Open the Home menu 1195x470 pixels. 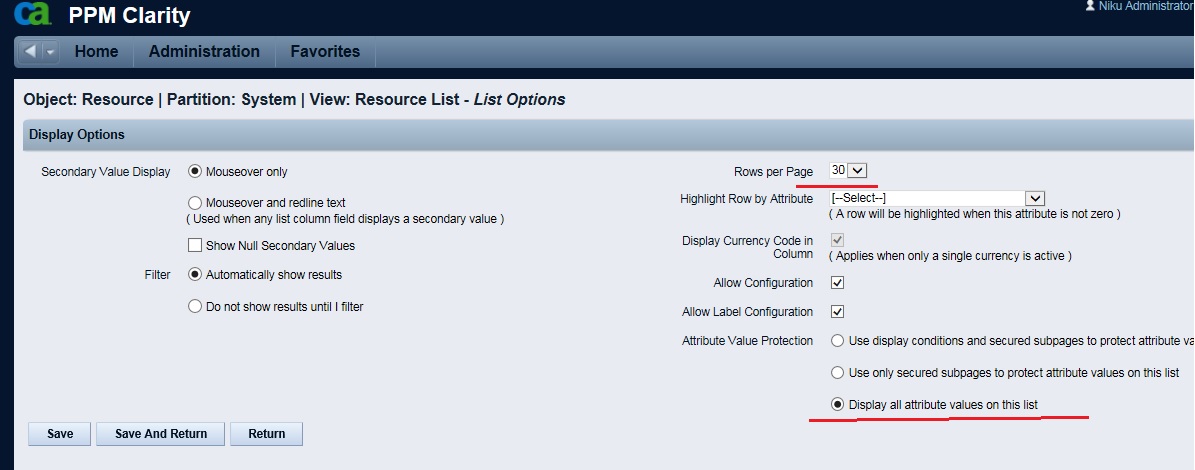[x=96, y=52]
